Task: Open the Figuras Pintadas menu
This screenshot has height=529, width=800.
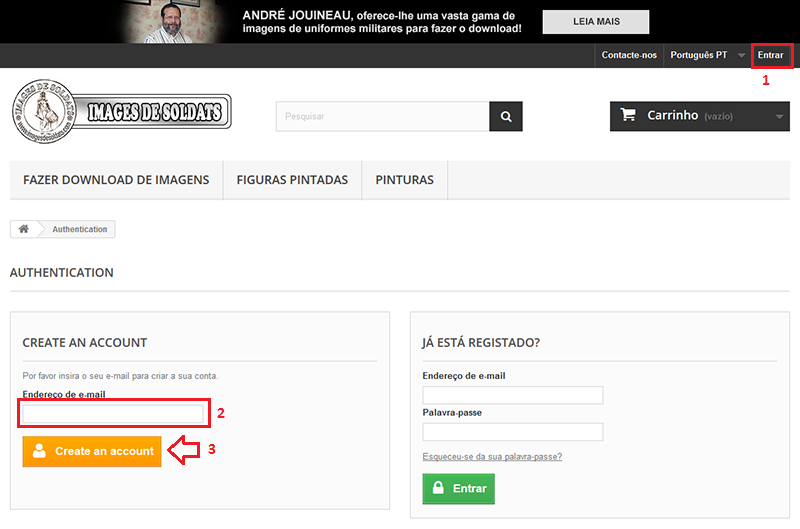Action: 292,180
